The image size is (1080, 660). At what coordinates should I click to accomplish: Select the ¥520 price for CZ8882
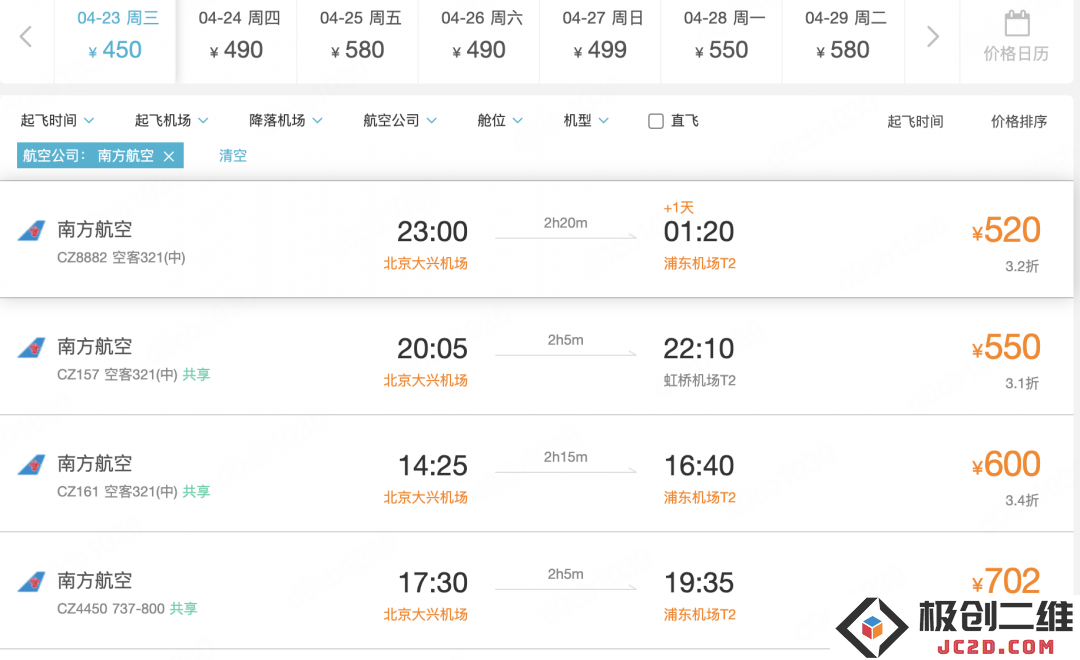[1006, 230]
